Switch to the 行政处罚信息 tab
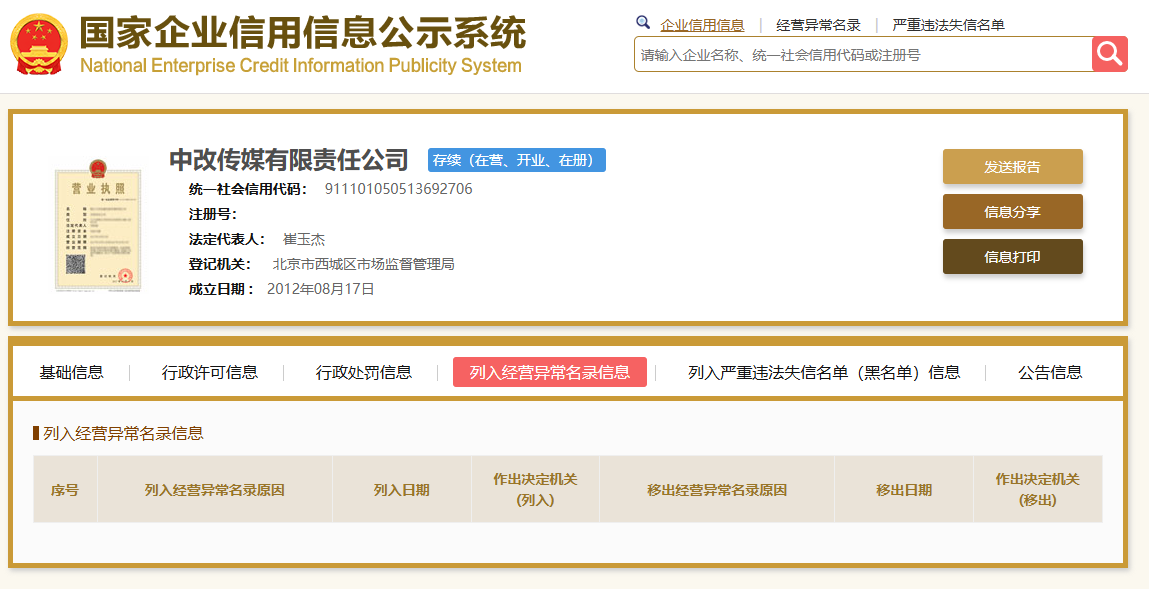 (x=364, y=372)
